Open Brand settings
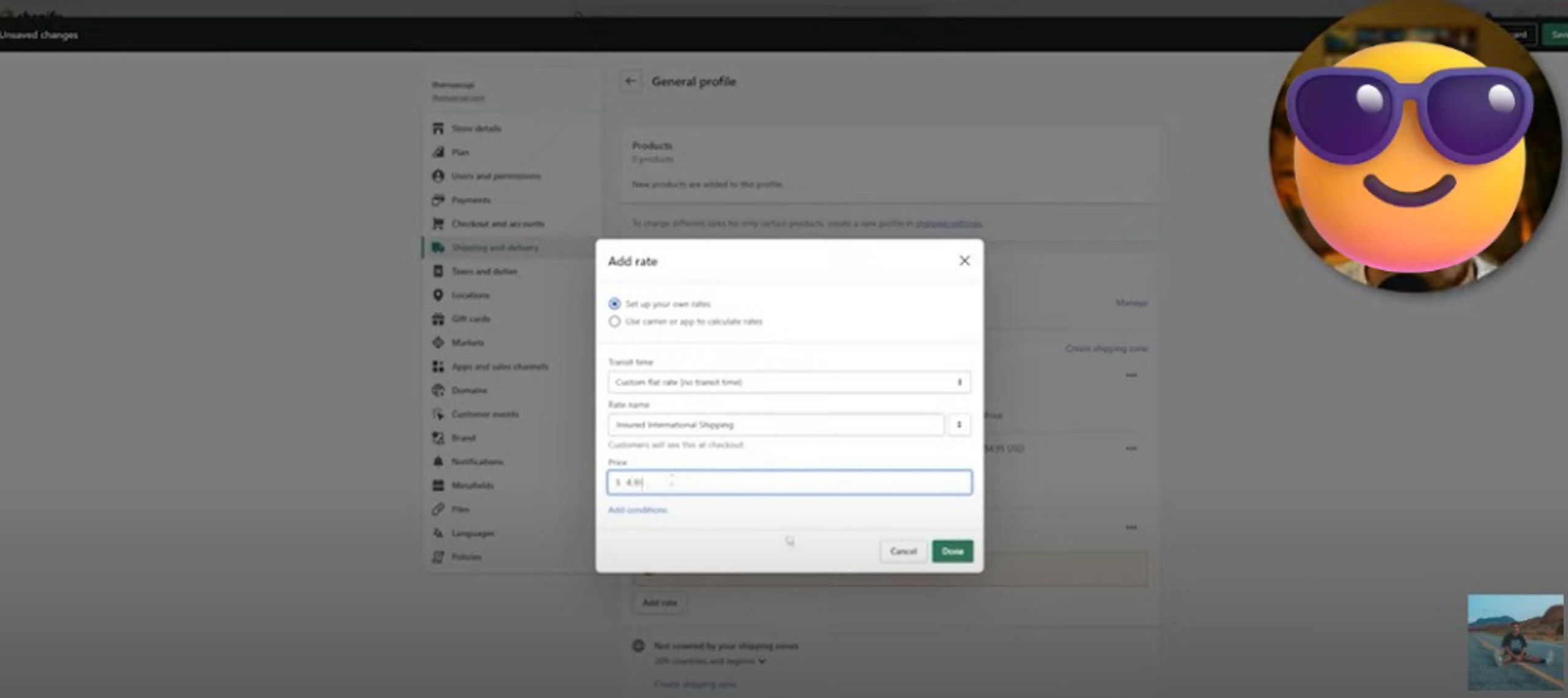Viewport: 1568px width, 698px height. [464, 438]
